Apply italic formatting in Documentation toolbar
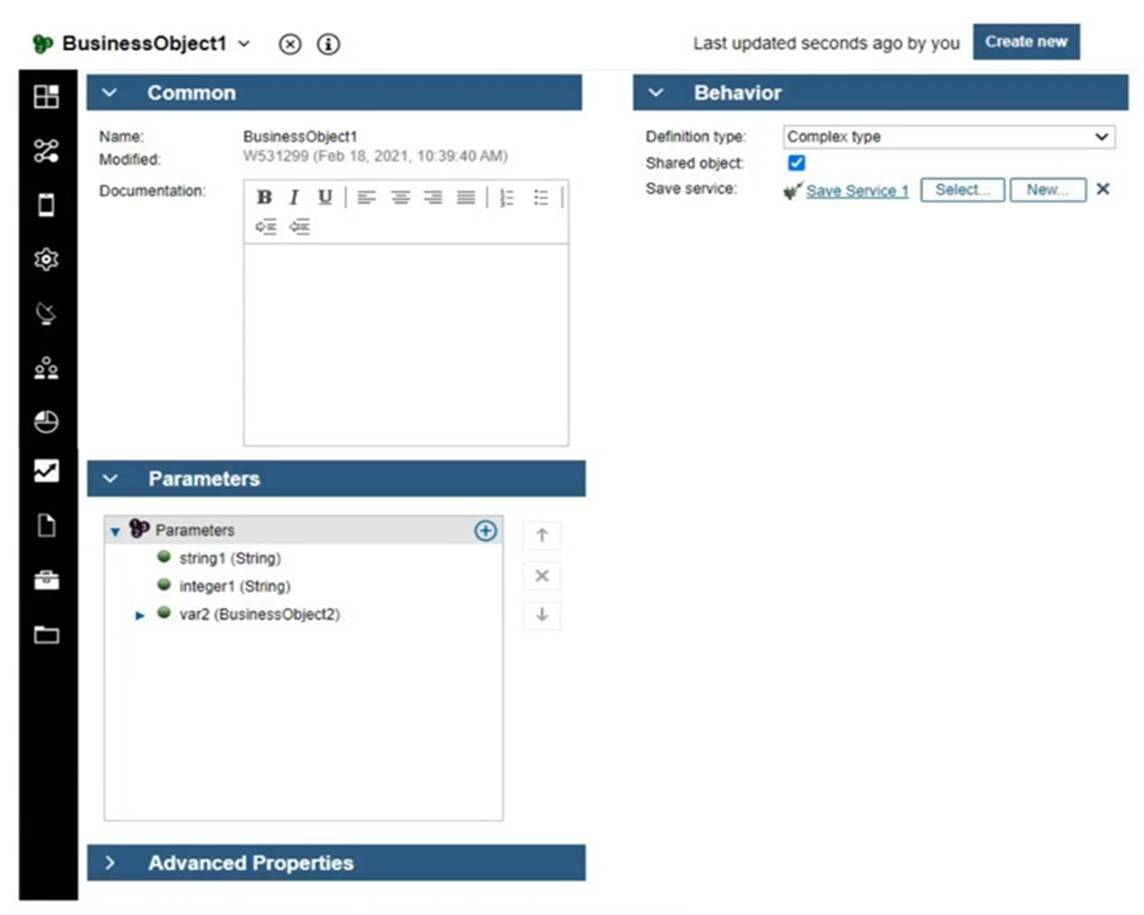This screenshot has width=1144, height=915. pyautogui.click(x=294, y=197)
